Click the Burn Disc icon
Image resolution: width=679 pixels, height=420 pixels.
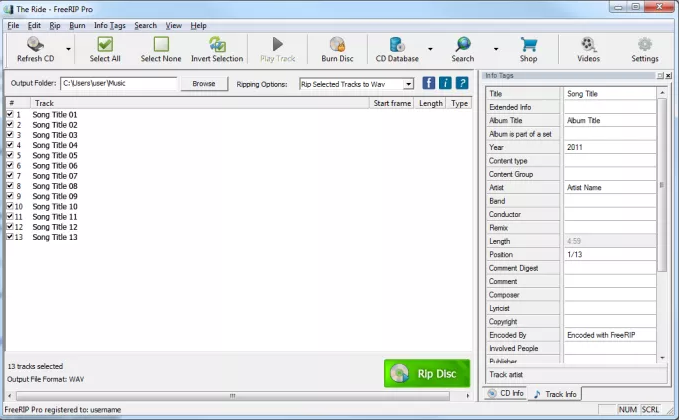click(x=337, y=44)
